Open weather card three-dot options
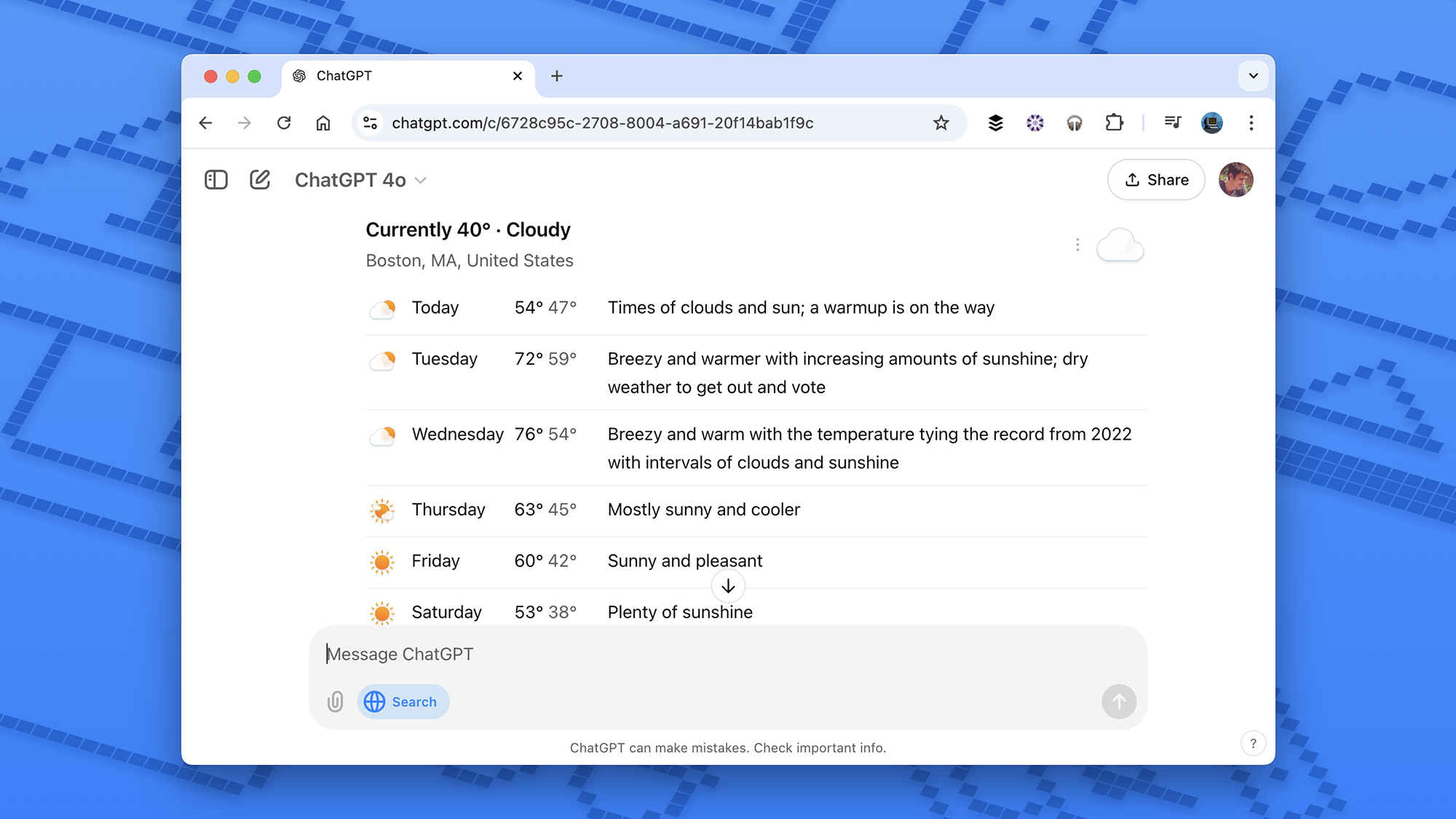This screenshot has width=1456, height=819. point(1077,245)
